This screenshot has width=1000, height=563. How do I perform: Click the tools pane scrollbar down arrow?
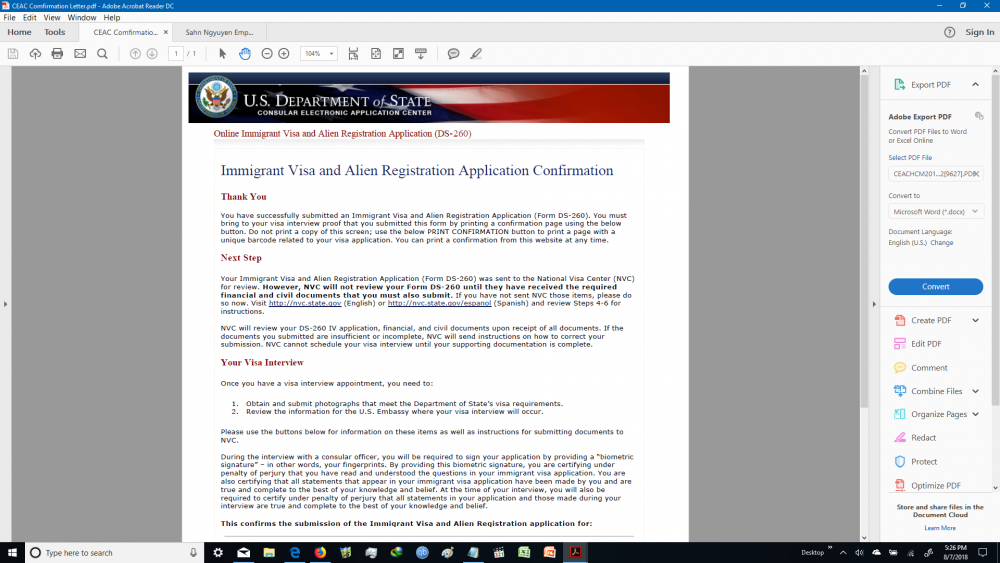tap(996, 488)
